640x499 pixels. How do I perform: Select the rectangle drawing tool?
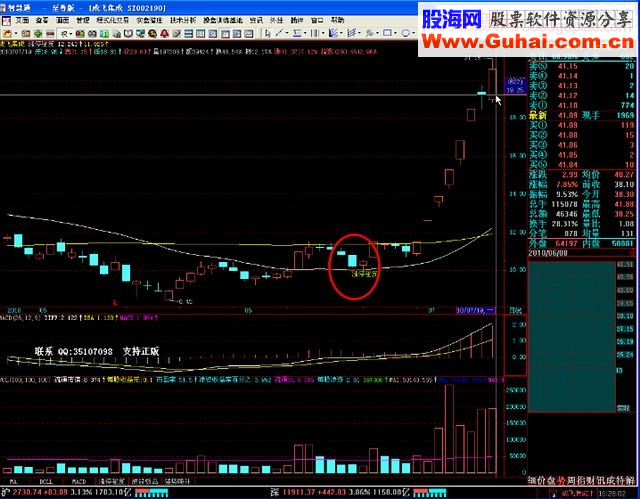coord(387,33)
